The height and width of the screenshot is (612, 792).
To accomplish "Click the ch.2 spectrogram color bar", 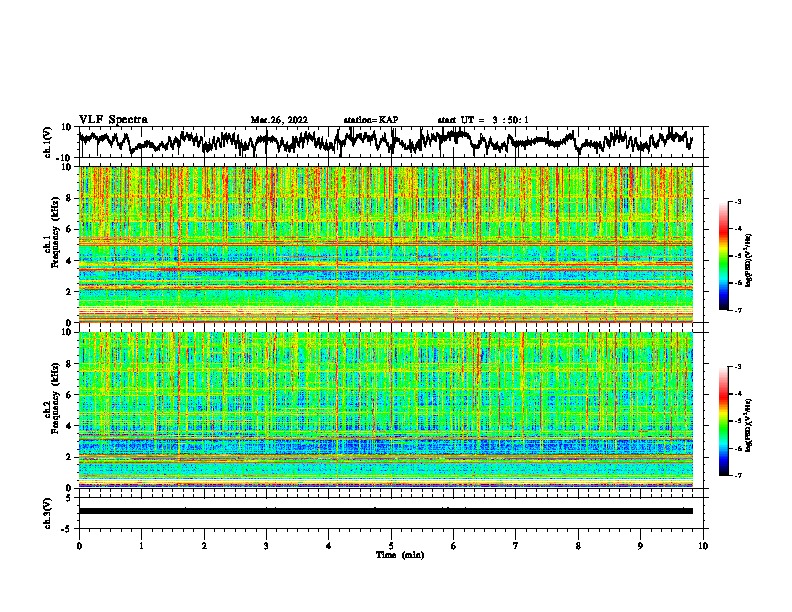I will point(723,421).
